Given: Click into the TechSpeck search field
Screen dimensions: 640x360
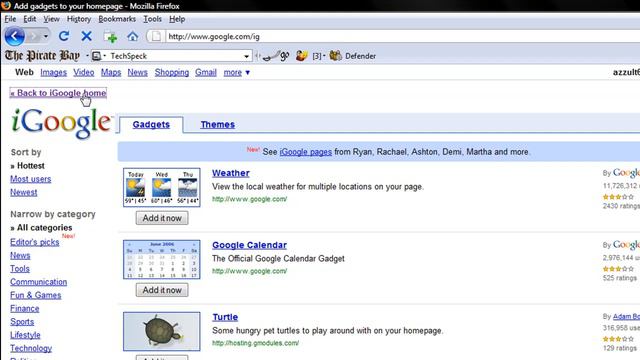Looking at the screenshot, I should pyautogui.click(x=176, y=56).
